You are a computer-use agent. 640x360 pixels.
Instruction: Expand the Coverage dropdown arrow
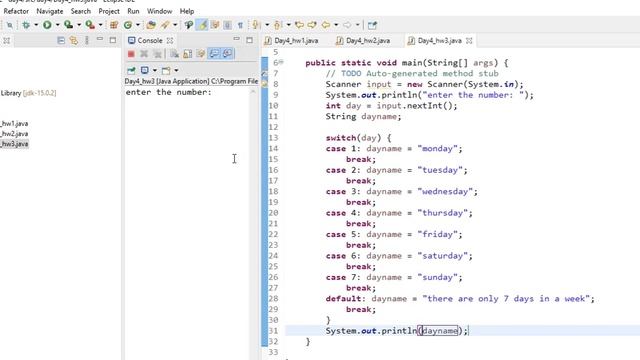tap(79, 25)
